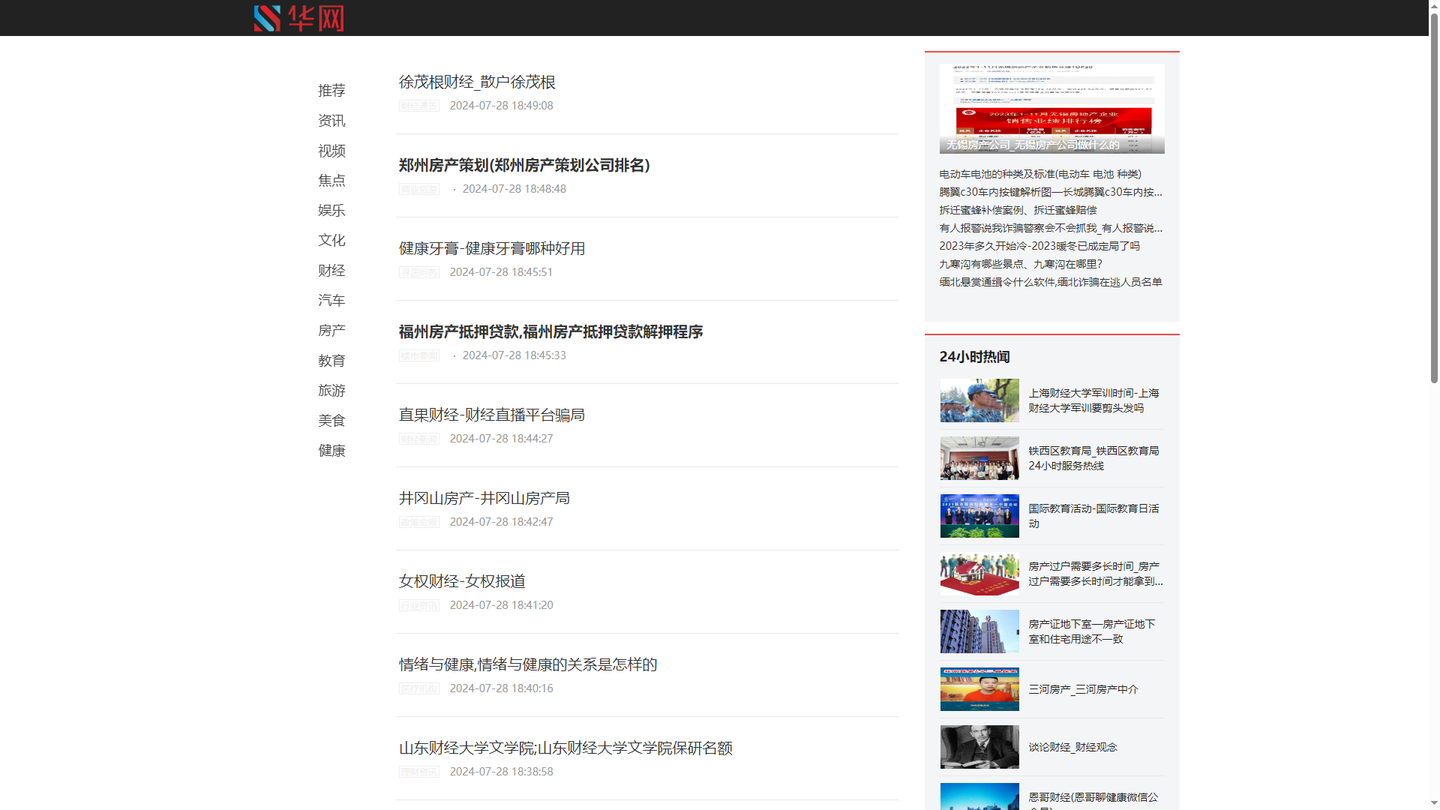Click 财经新闻 tag under 直果财经 article

[419, 438]
